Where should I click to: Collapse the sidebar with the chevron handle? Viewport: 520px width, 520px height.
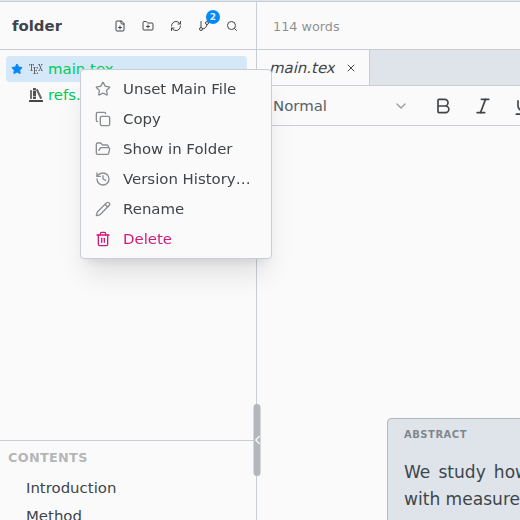pyautogui.click(x=257, y=440)
